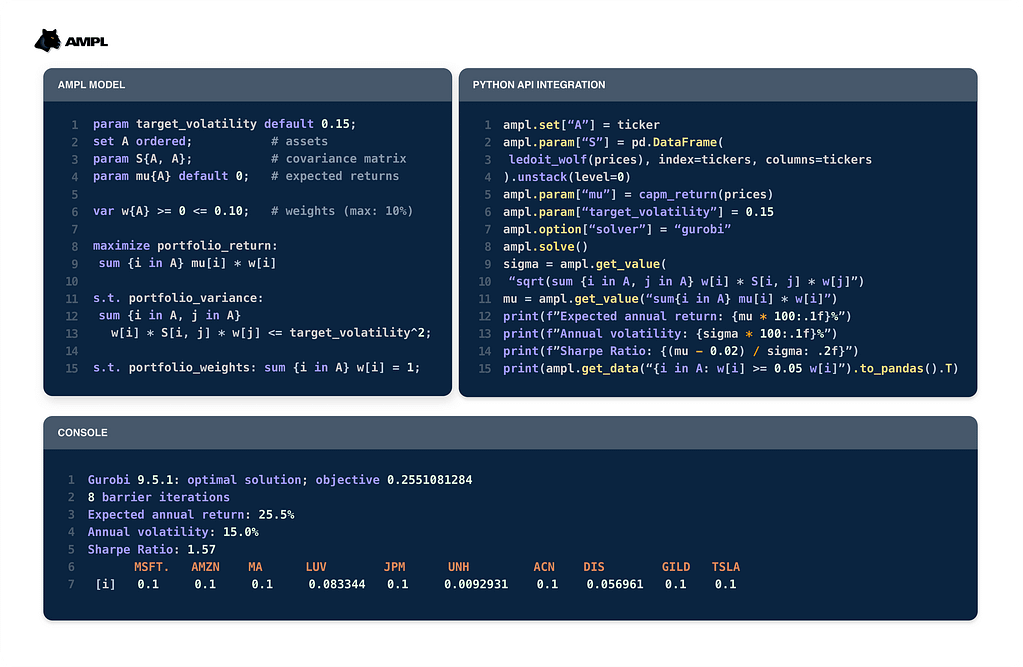
Task: Select the PYTHON API INTEGRATION panel header
Action: pos(538,85)
